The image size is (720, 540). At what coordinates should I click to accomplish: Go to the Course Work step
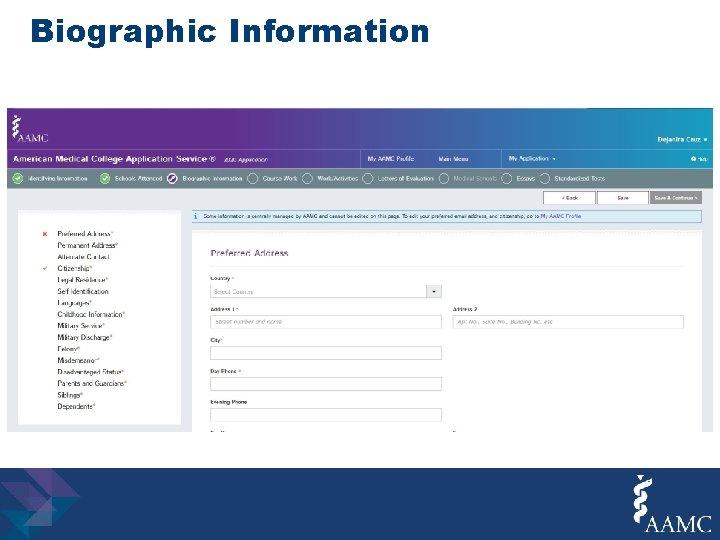280,179
